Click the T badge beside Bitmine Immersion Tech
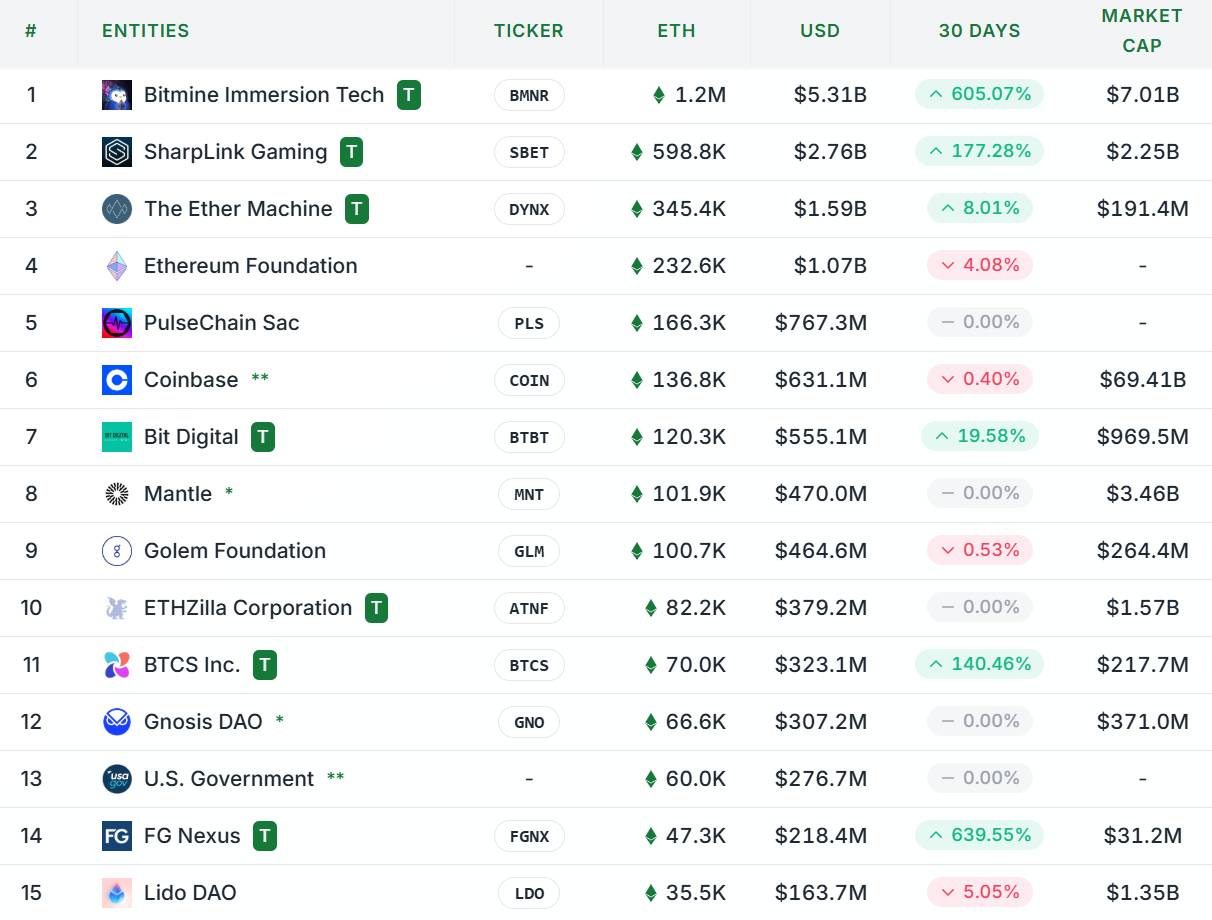 (x=409, y=95)
